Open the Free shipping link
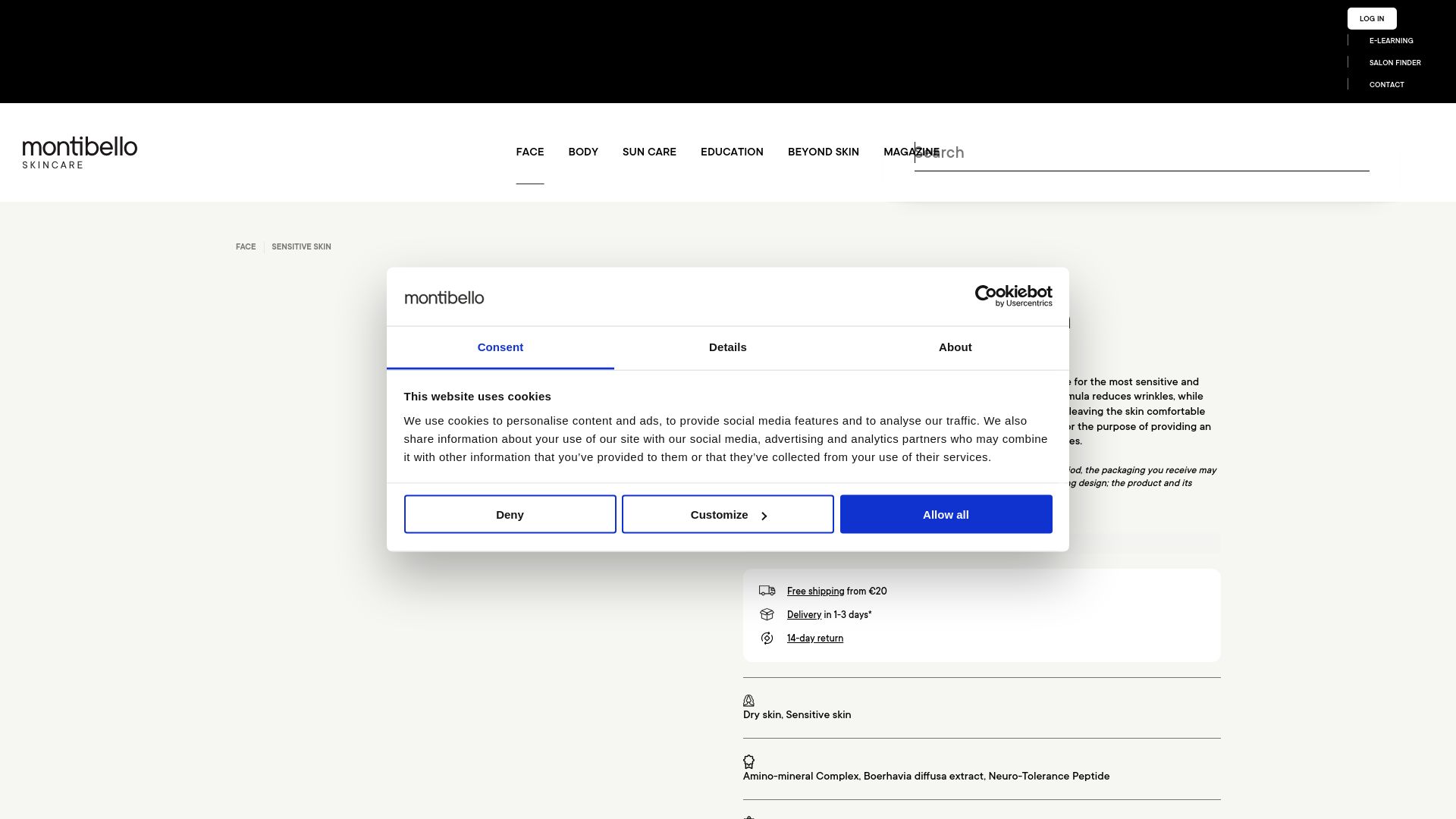 (x=815, y=591)
